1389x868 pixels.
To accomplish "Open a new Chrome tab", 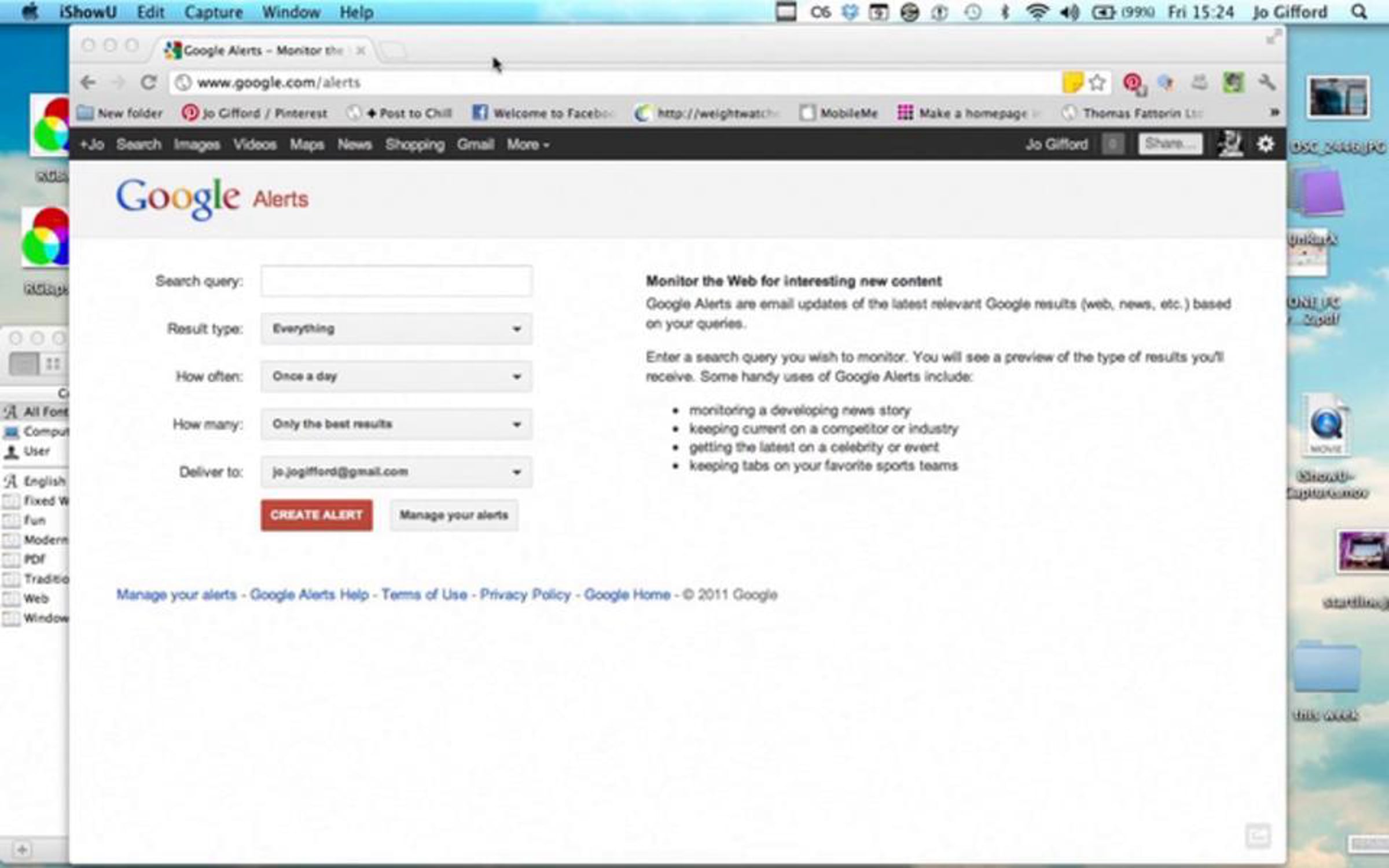I will [394, 51].
